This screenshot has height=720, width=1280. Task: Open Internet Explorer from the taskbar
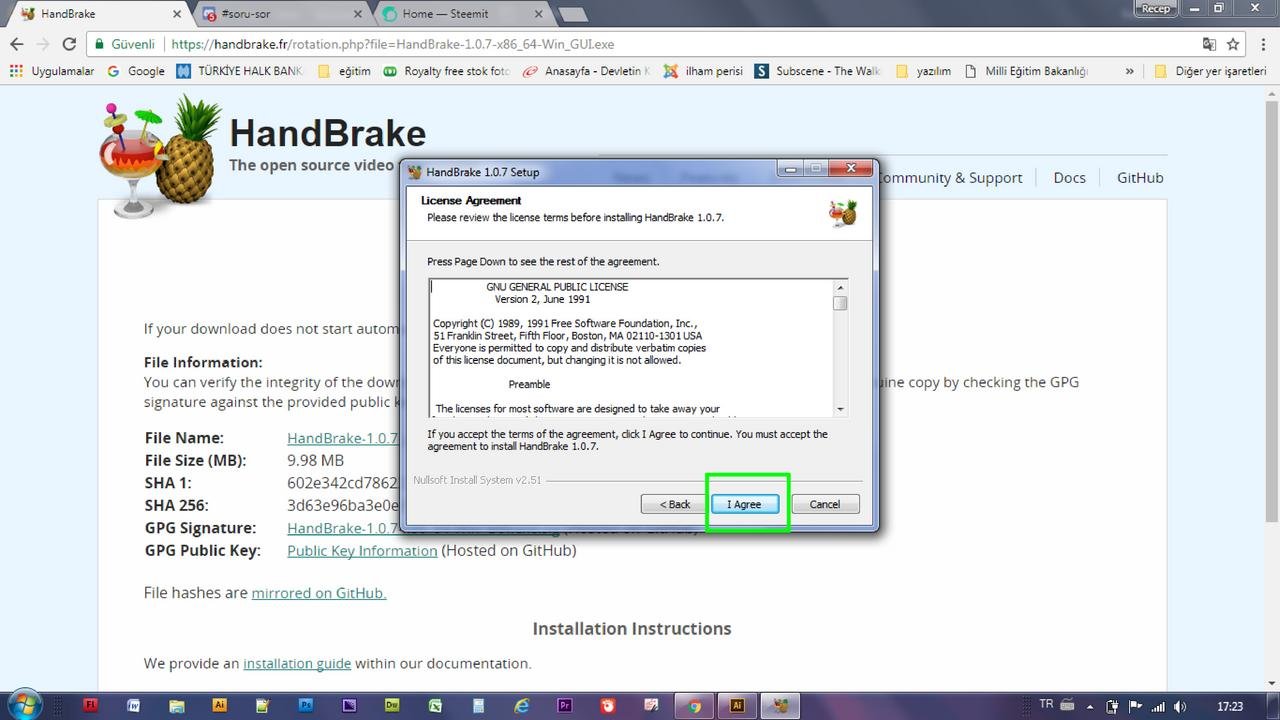522,705
